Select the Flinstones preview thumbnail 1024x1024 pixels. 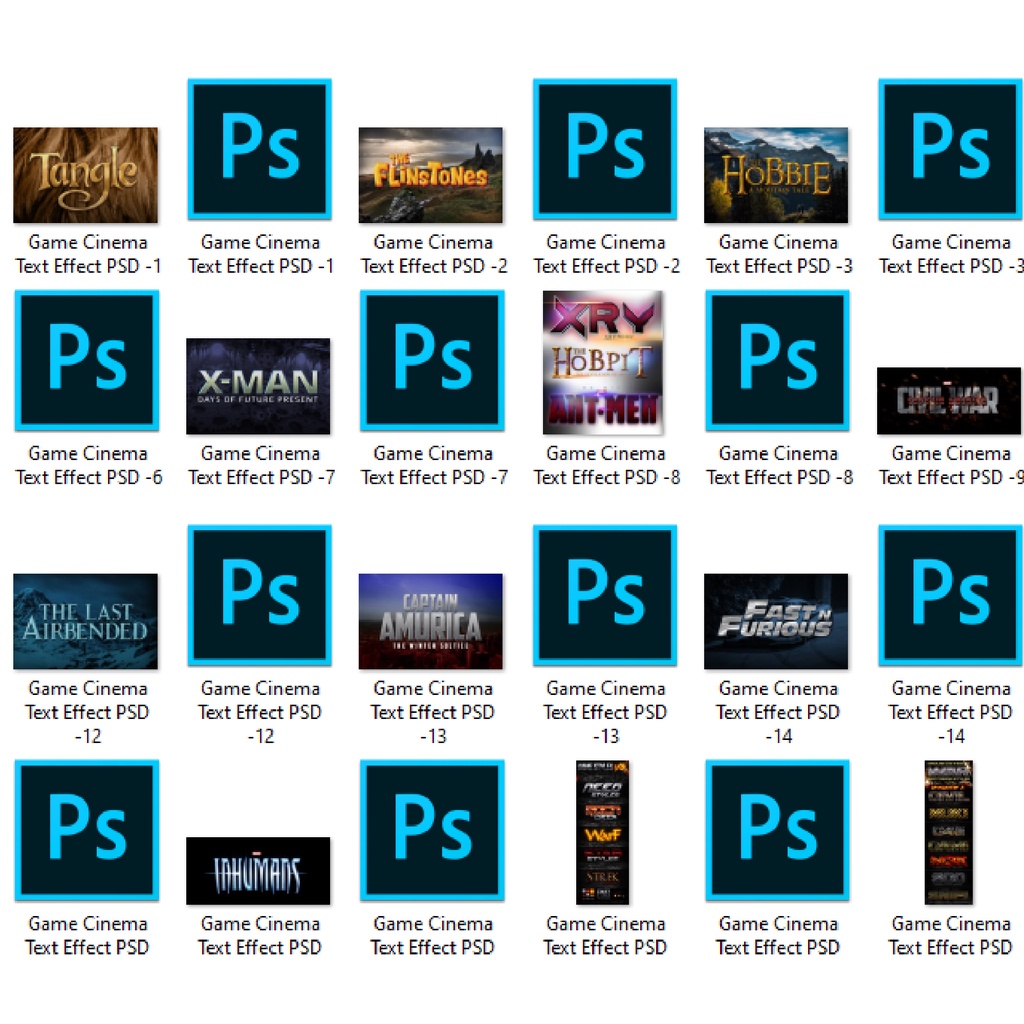click(430, 175)
